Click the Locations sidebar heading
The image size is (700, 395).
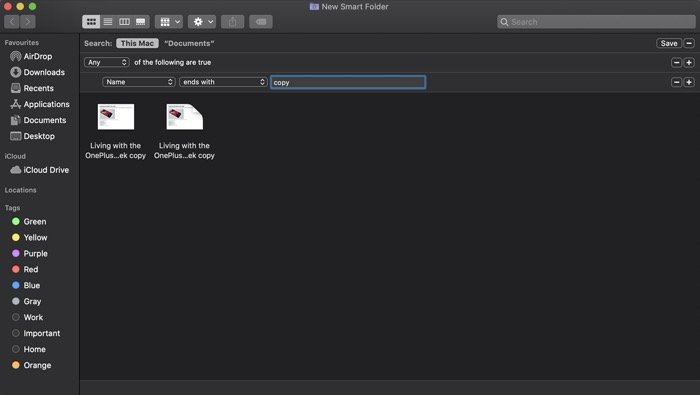[21, 190]
